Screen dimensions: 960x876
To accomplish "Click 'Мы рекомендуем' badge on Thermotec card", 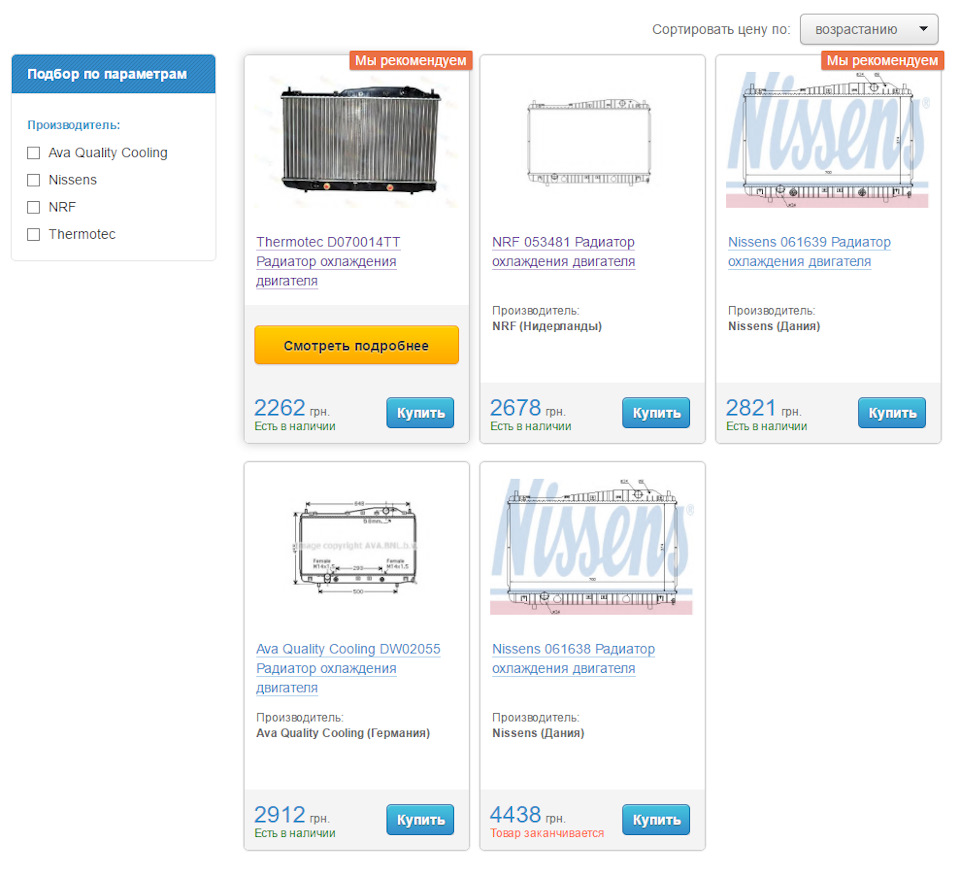I will (411, 61).
